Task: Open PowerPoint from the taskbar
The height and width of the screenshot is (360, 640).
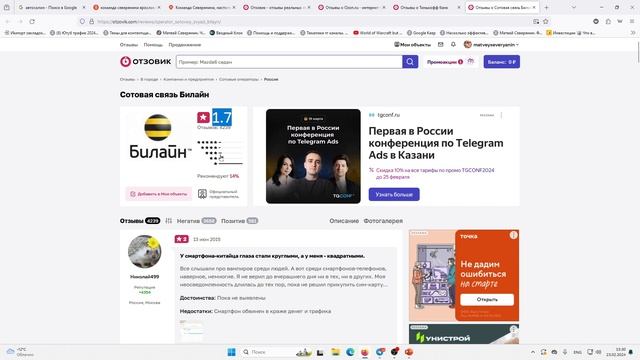Action: click(409, 352)
